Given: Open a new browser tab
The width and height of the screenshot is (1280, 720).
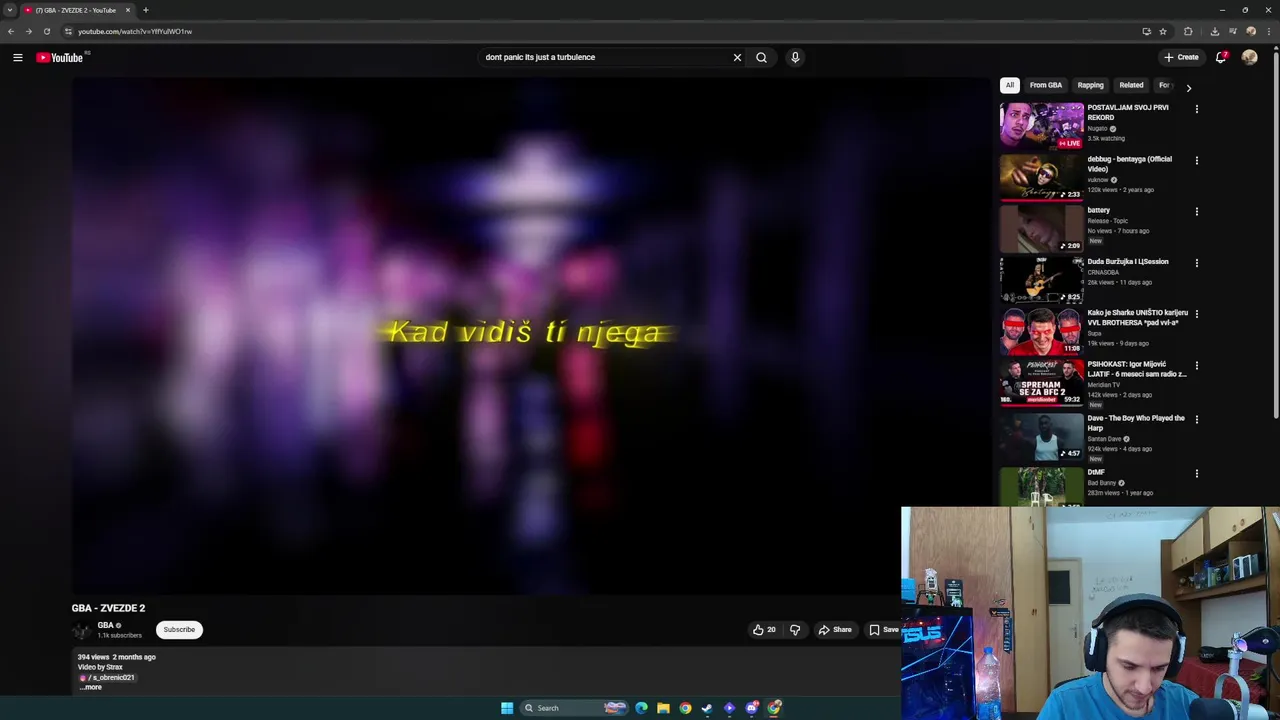Looking at the screenshot, I should click(145, 10).
